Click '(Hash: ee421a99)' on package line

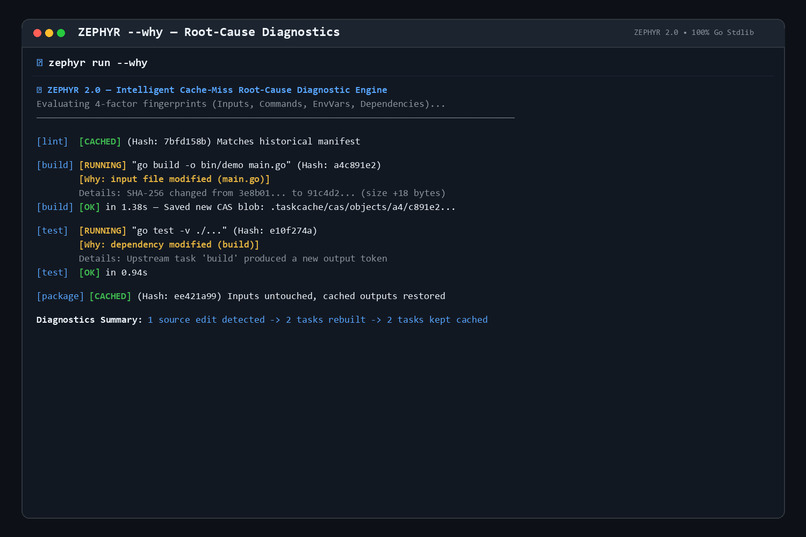179,295
